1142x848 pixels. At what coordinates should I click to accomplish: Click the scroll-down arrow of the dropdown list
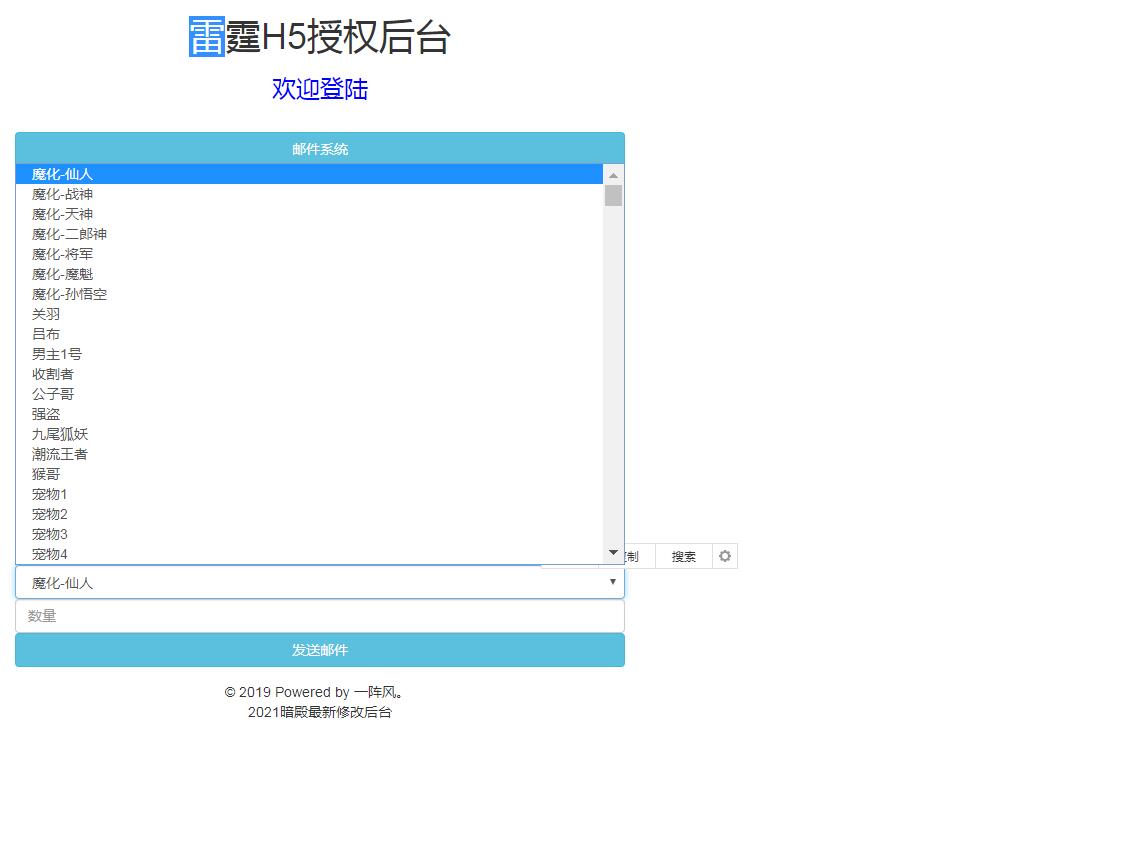[x=613, y=552]
